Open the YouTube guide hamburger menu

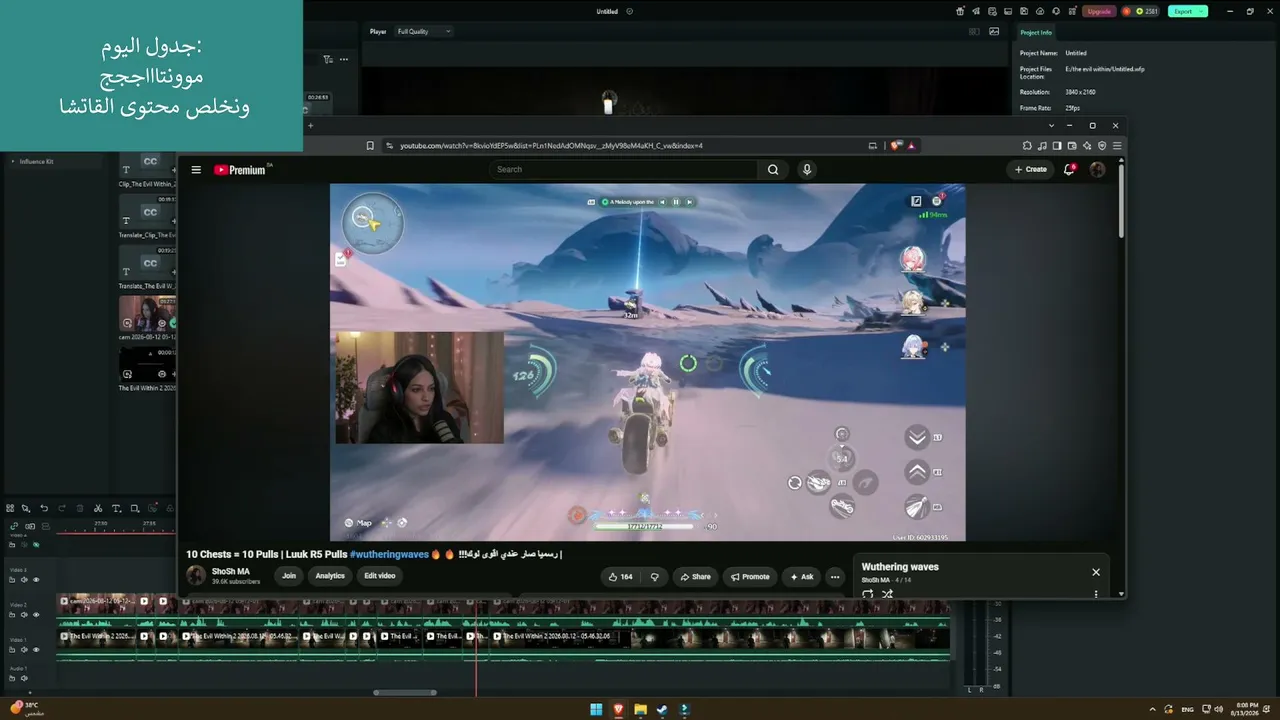196,170
